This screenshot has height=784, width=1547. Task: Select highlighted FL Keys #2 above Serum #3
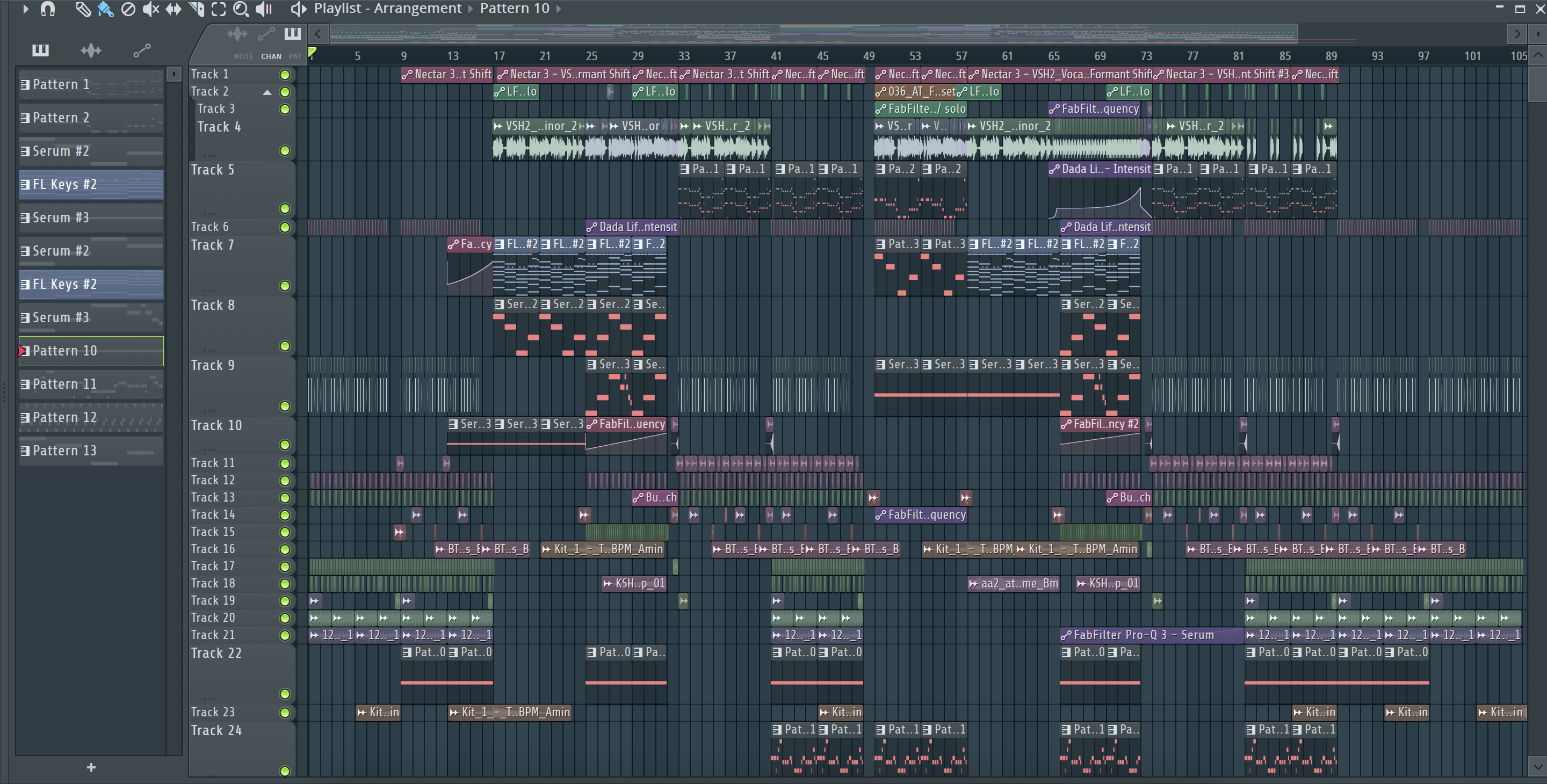[91, 184]
